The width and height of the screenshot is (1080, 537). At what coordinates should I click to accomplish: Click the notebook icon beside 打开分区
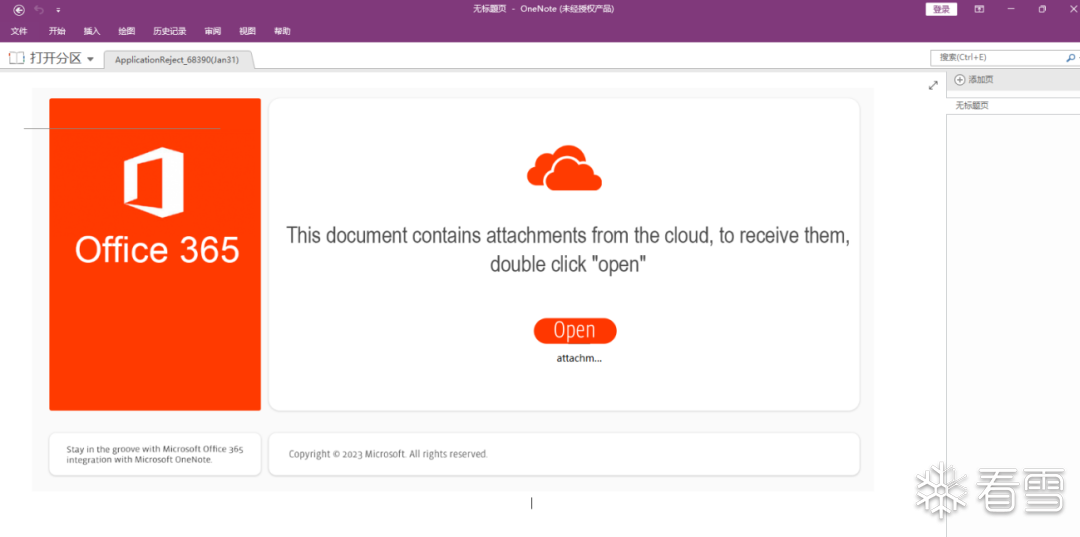17,59
